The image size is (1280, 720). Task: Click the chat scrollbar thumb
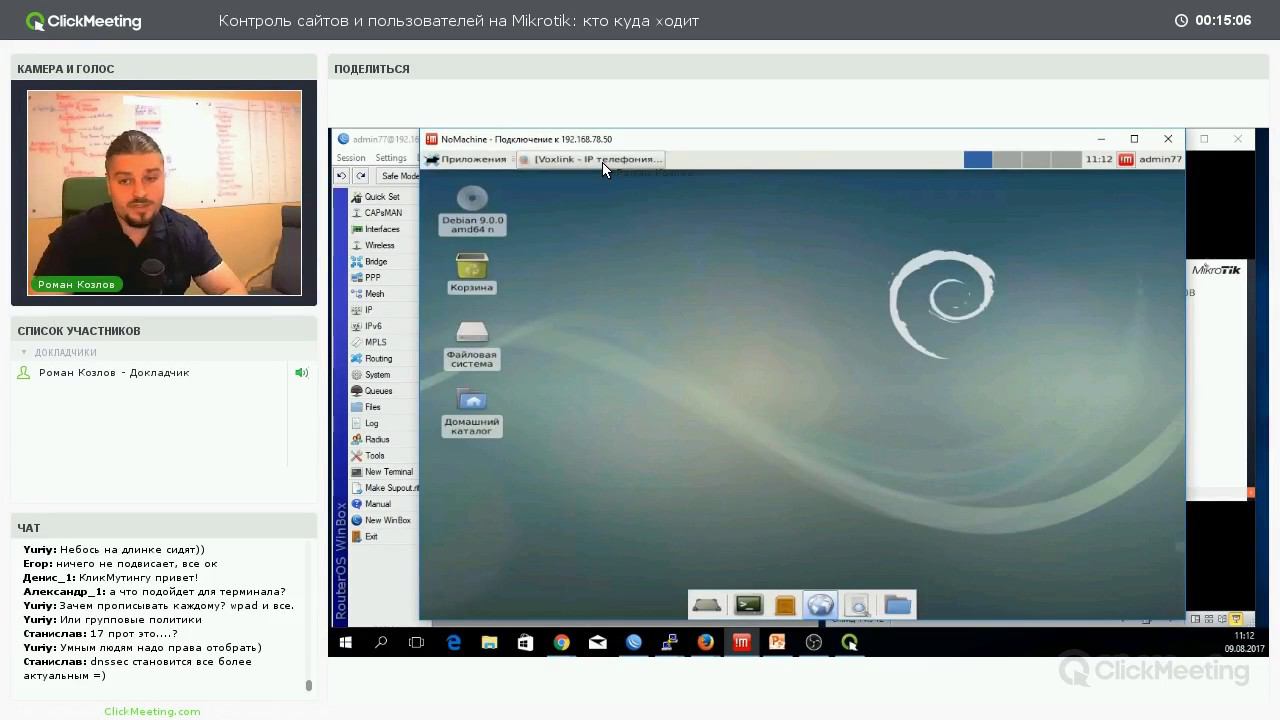coord(308,685)
